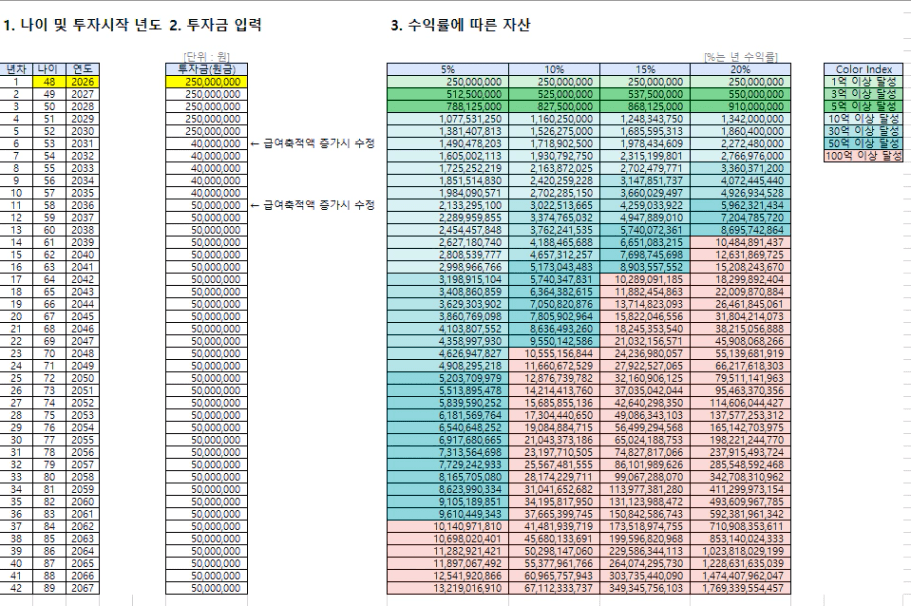Select the yellow starting age cell 48
Viewport: 911px width, 606px height.
pos(49,82)
